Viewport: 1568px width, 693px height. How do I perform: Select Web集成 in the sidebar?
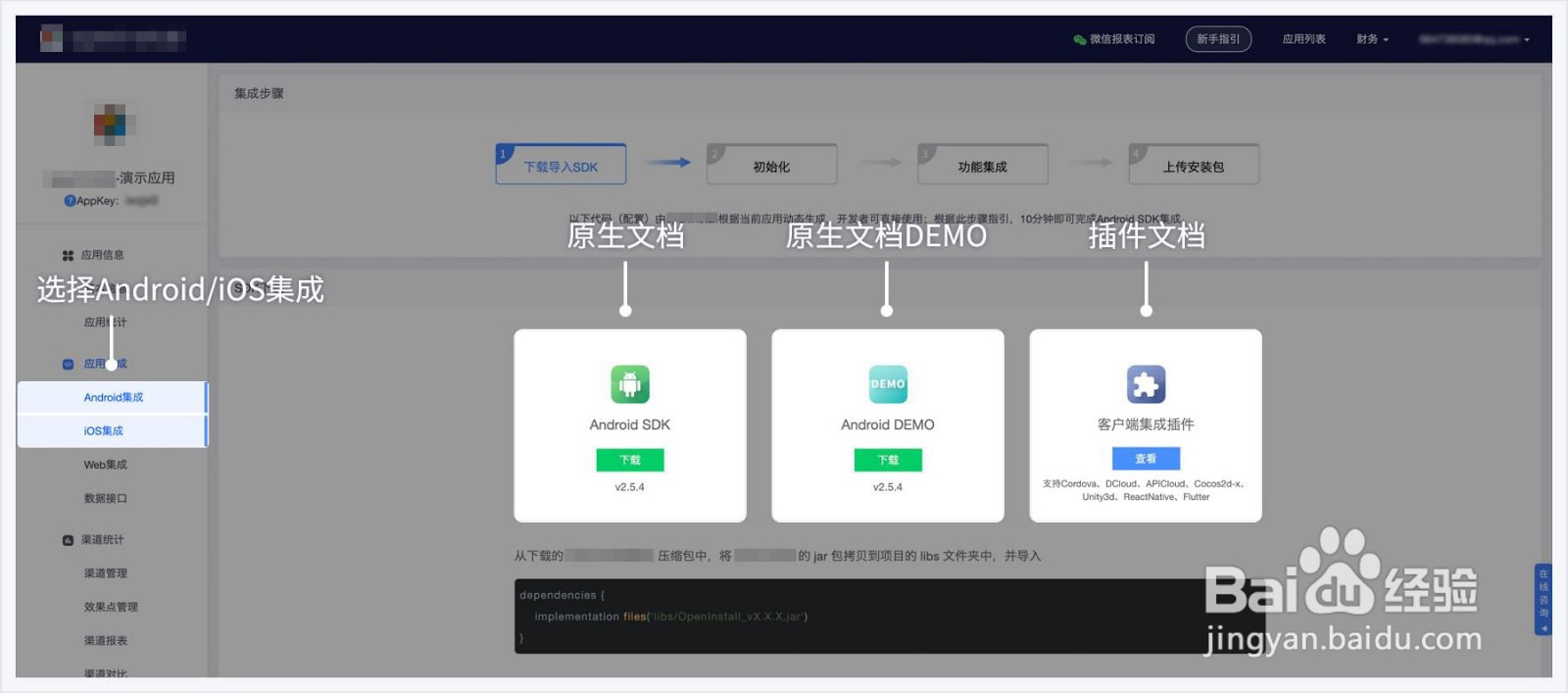click(106, 465)
